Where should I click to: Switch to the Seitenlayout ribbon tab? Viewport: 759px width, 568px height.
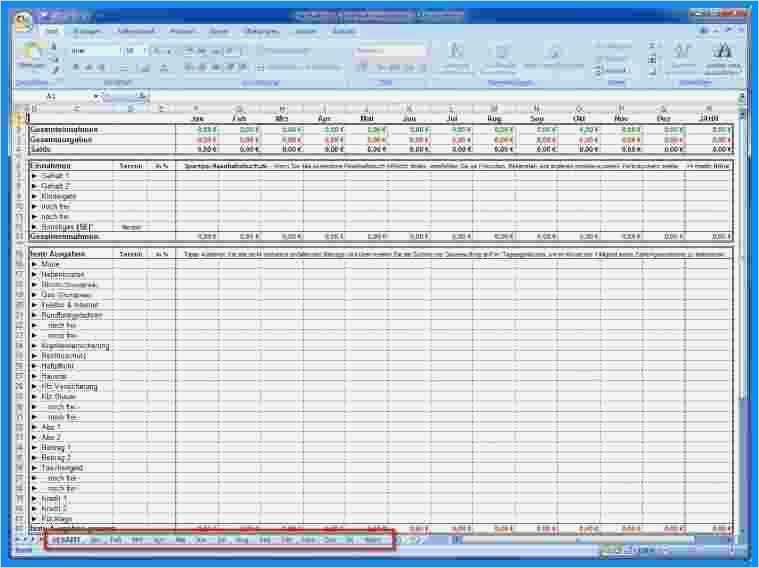[x=136, y=31]
